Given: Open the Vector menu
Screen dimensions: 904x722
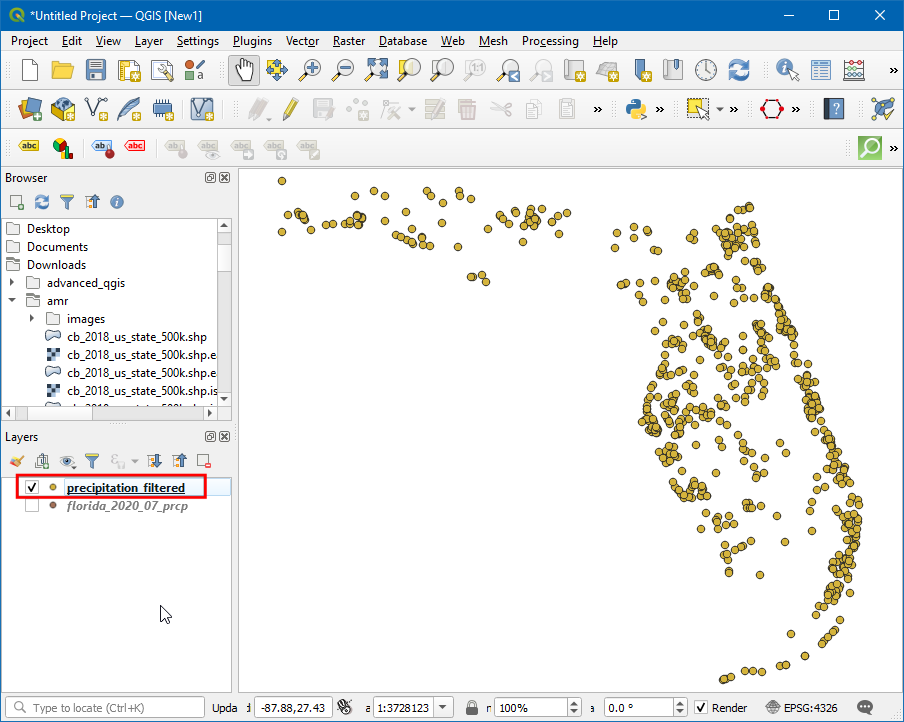Looking at the screenshot, I should (302, 41).
